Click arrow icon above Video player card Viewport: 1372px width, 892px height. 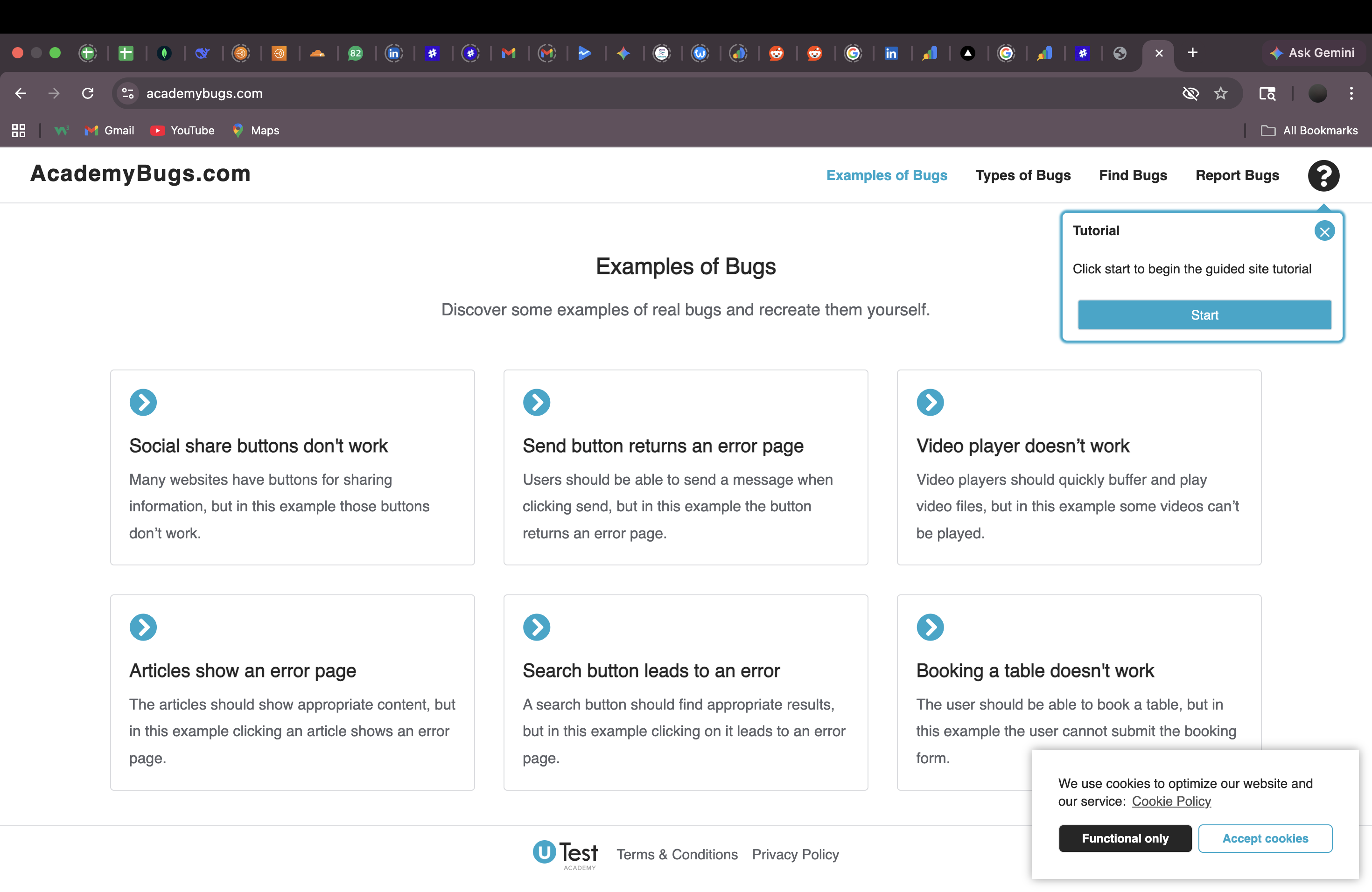930,402
